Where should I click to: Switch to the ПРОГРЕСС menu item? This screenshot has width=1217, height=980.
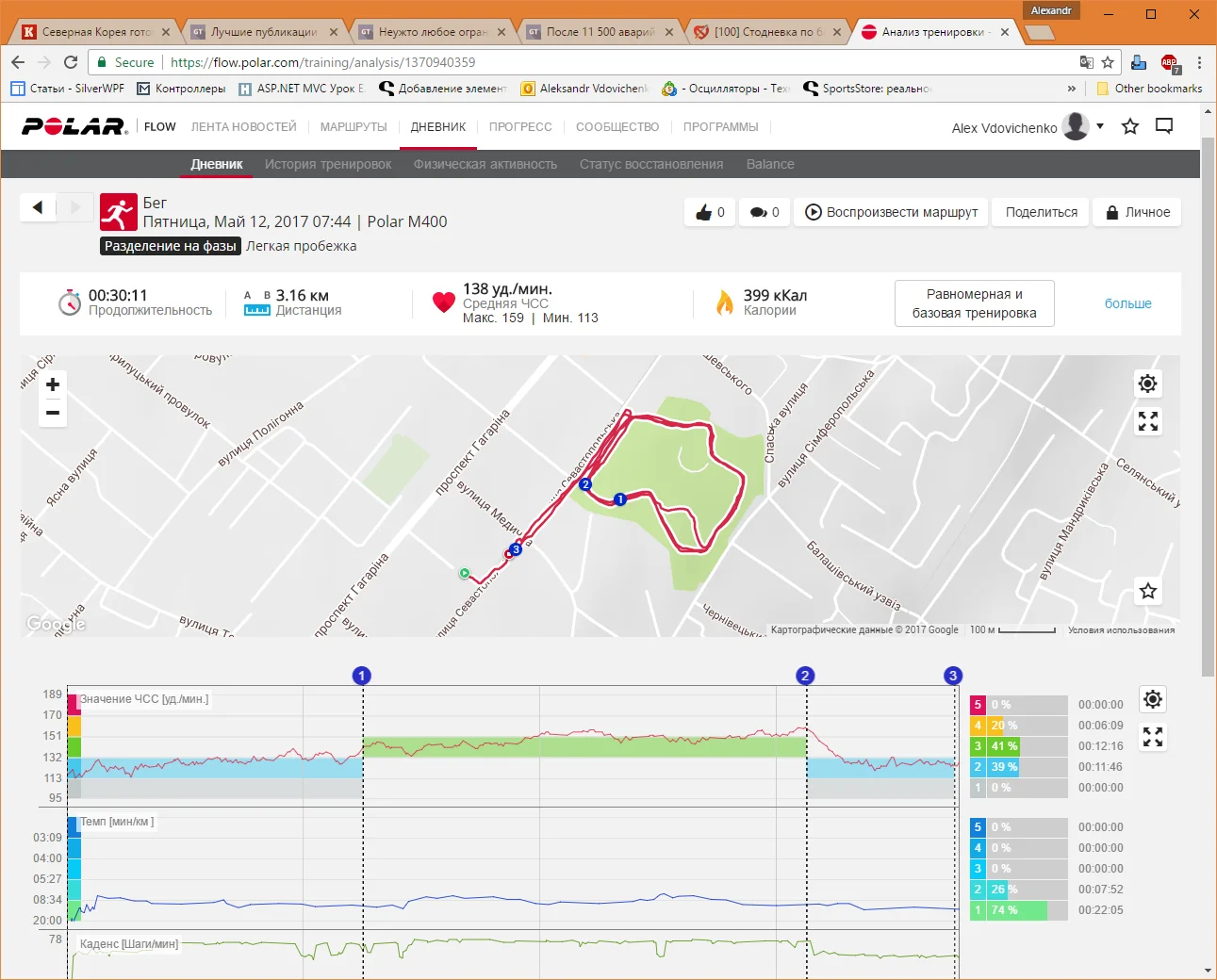tap(520, 126)
